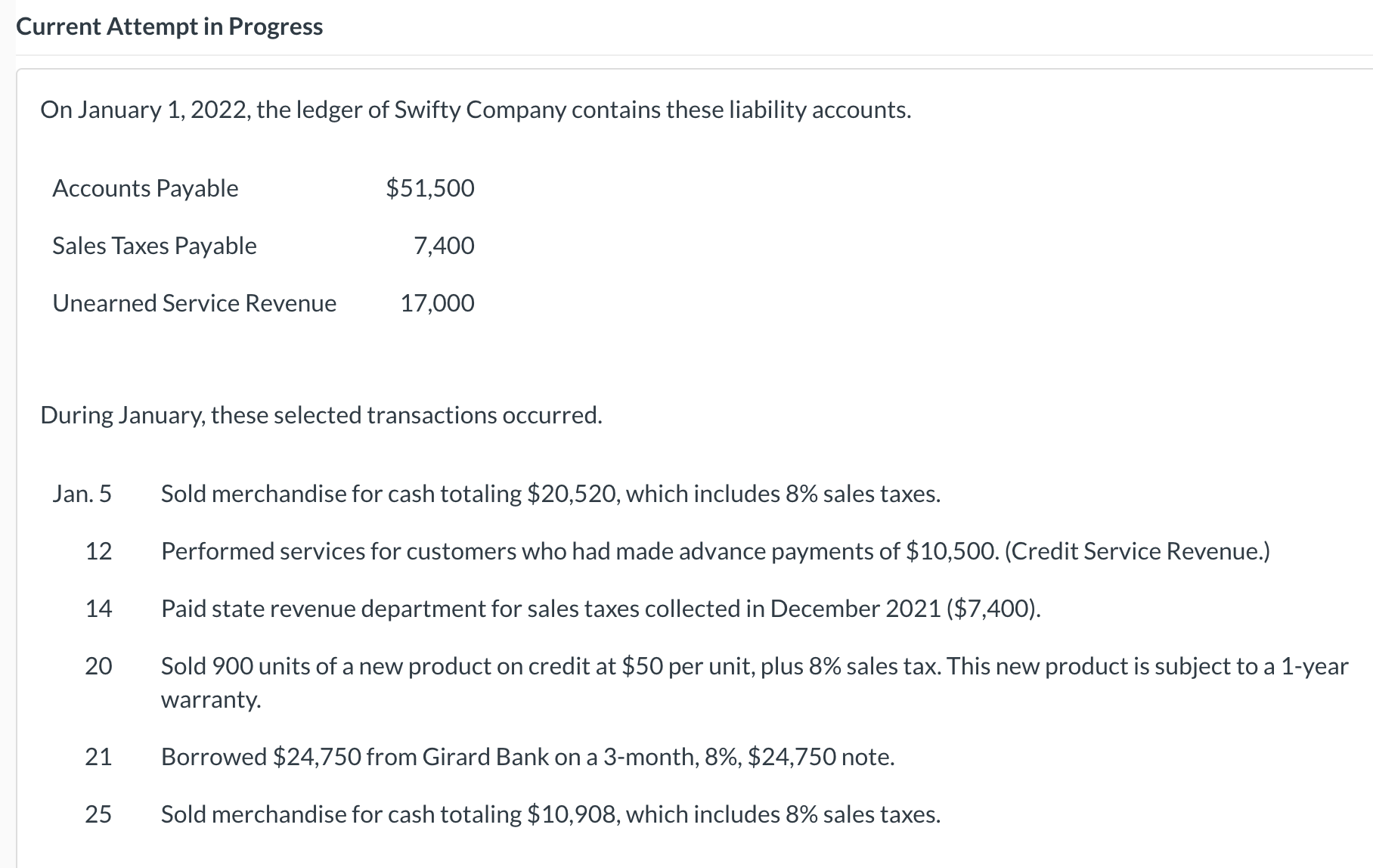
Task: Click the $20,520 cash merchandise sale transaction
Action: pyautogui.click(x=550, y=494)
